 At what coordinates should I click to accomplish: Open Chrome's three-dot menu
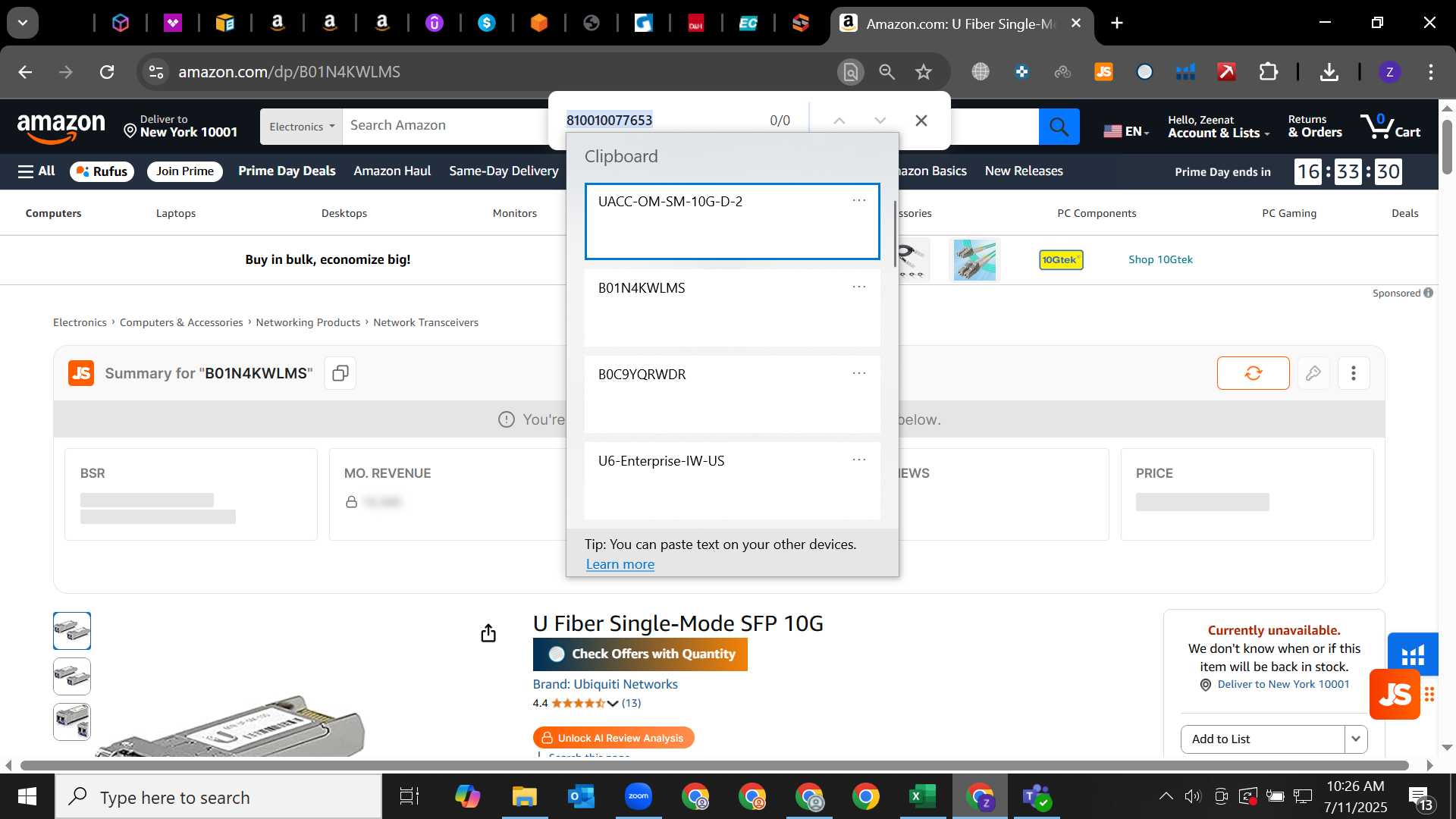click(1431, 72)
